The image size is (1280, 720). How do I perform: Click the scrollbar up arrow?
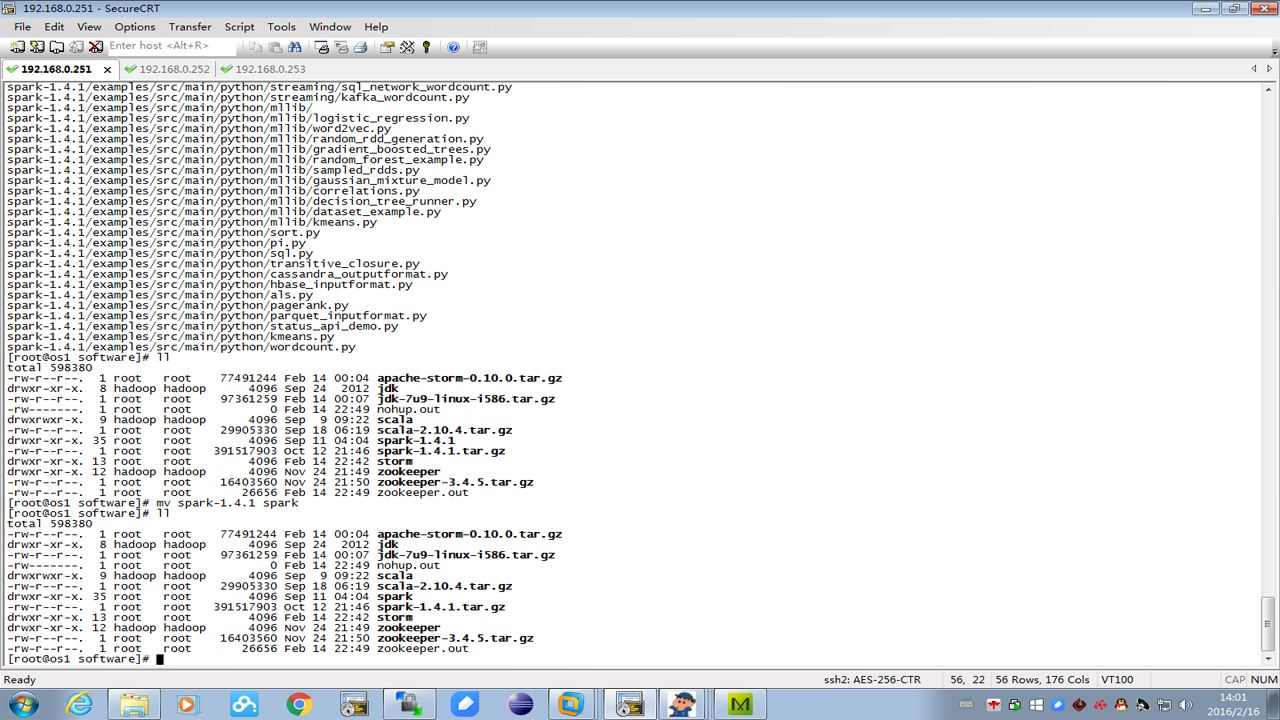pyautogui.click(x=1269, y=89)
